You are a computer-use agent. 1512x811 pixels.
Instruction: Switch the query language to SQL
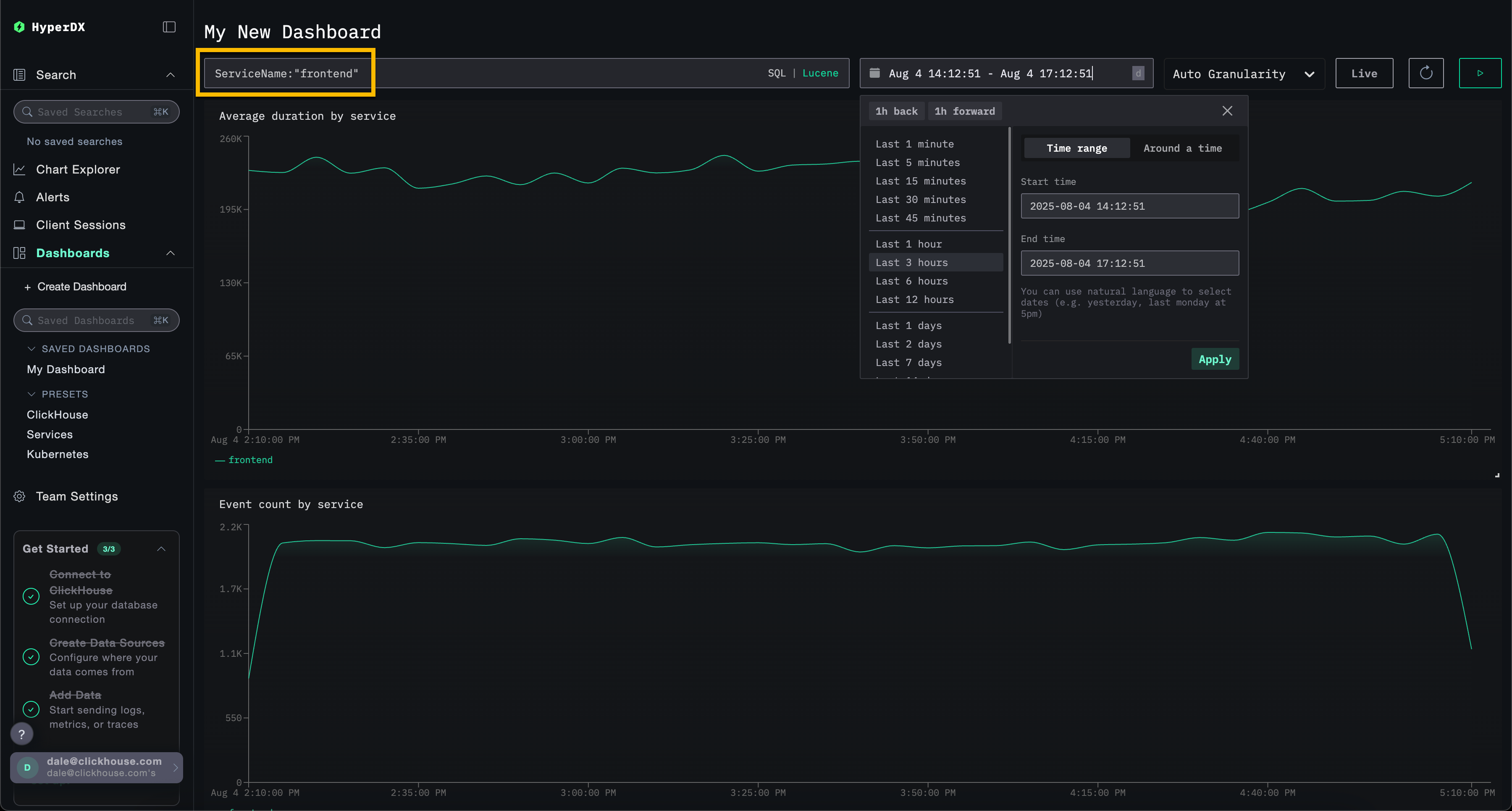[776, 73]
